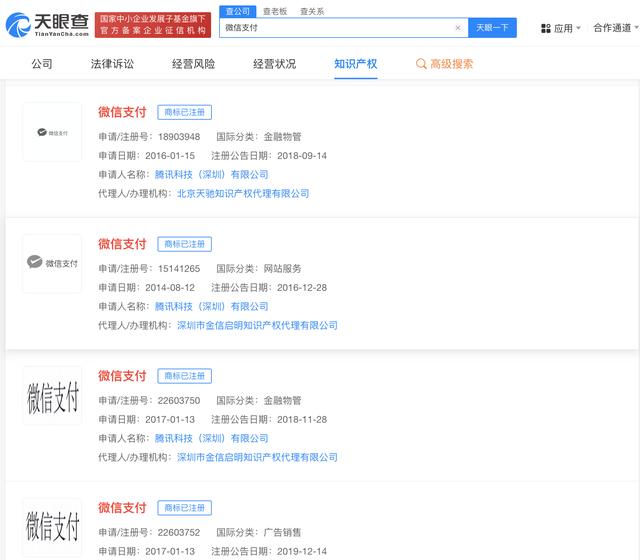Select 广告销售 classification text
The height and width of the screenshot is (560, 640).
pos(282,532)
